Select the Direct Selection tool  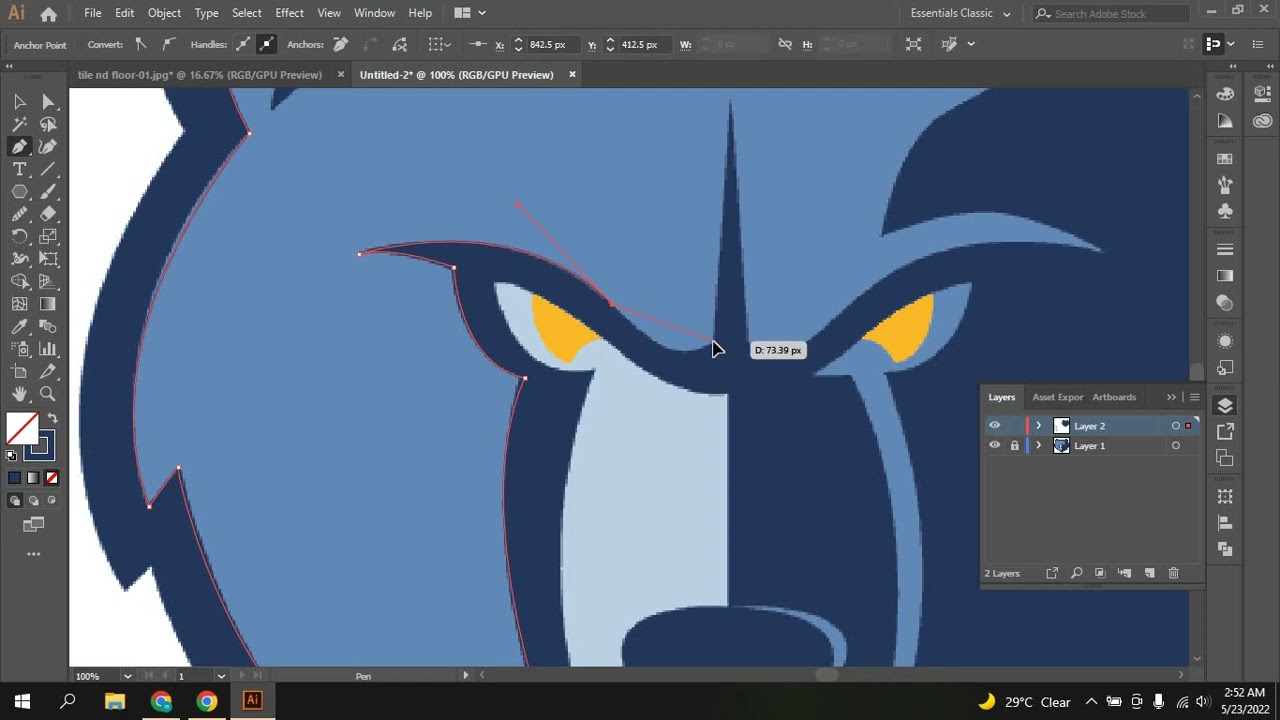(x=48, y=101)
